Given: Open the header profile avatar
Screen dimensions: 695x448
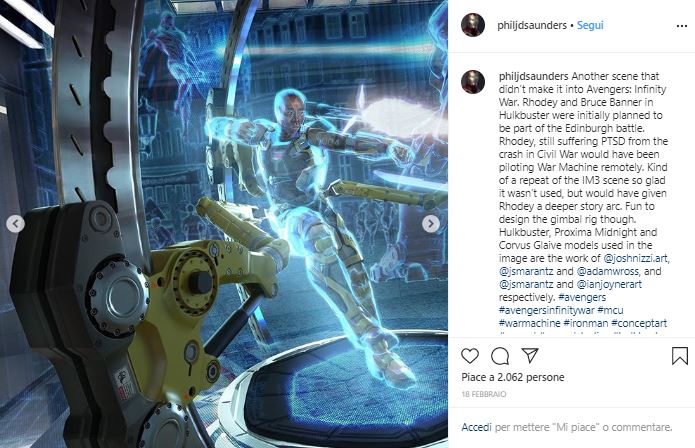Looking at the screenshot, I should [473, 25].
